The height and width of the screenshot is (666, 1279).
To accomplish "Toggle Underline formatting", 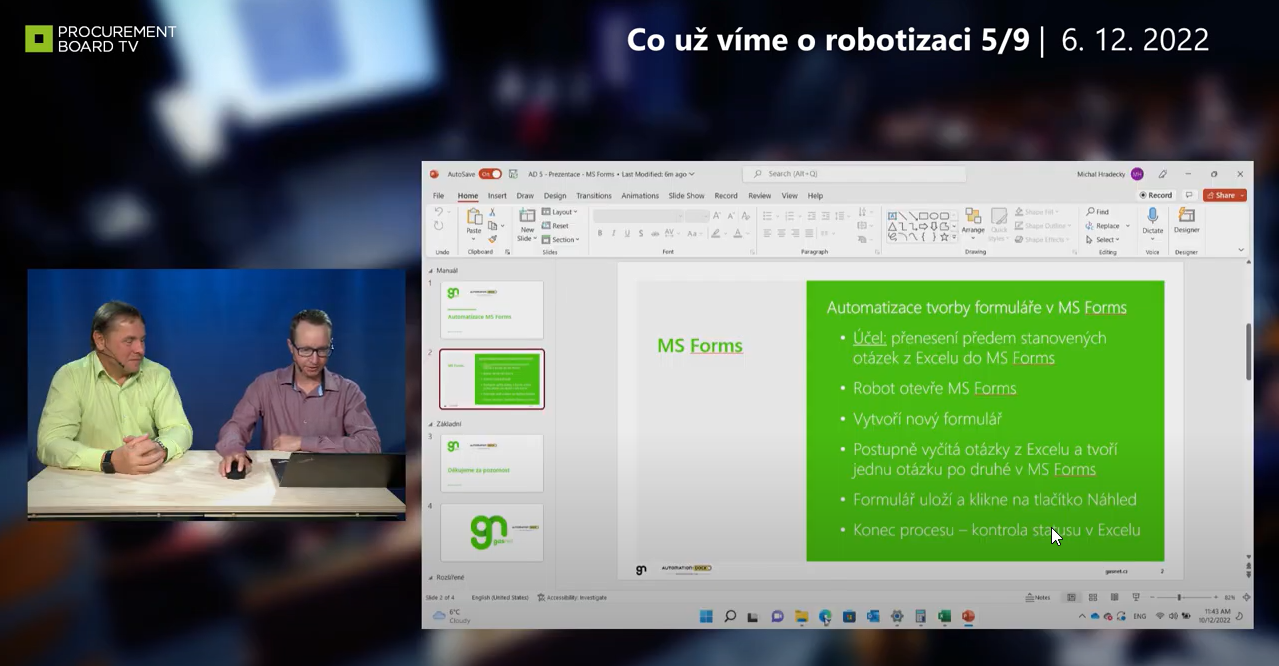I will click(628, 234).
